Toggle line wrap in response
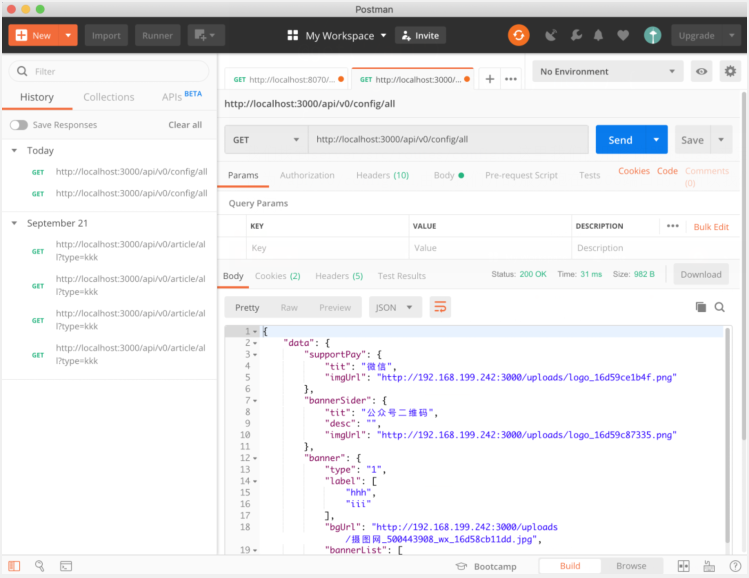The width and height of the screenshot is (749, 578). click(x=440, y=307)
